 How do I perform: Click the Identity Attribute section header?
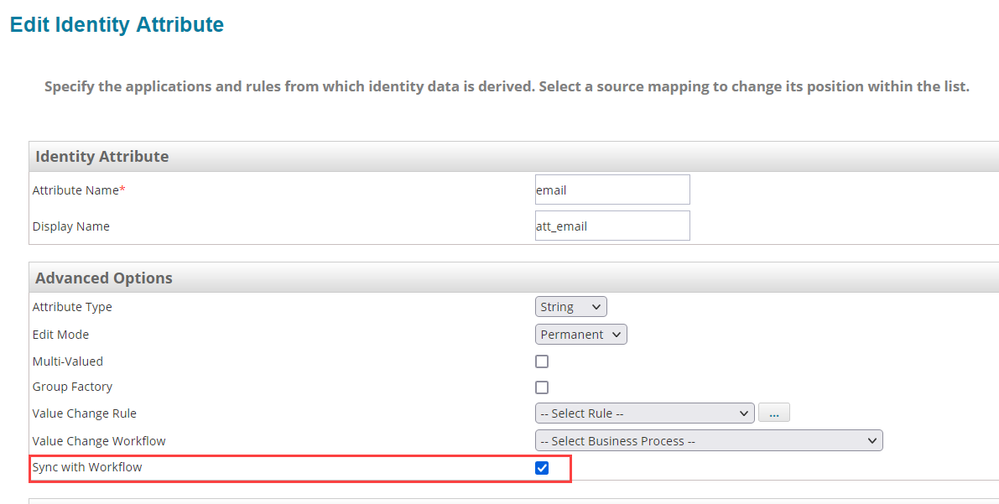click(102, 156)
